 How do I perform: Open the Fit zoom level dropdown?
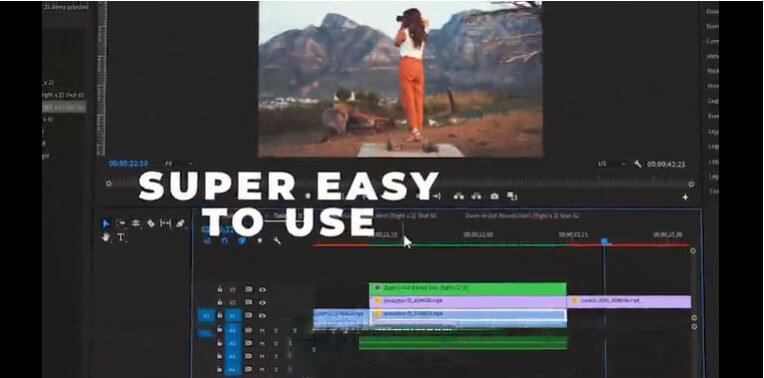coord(179,164)
